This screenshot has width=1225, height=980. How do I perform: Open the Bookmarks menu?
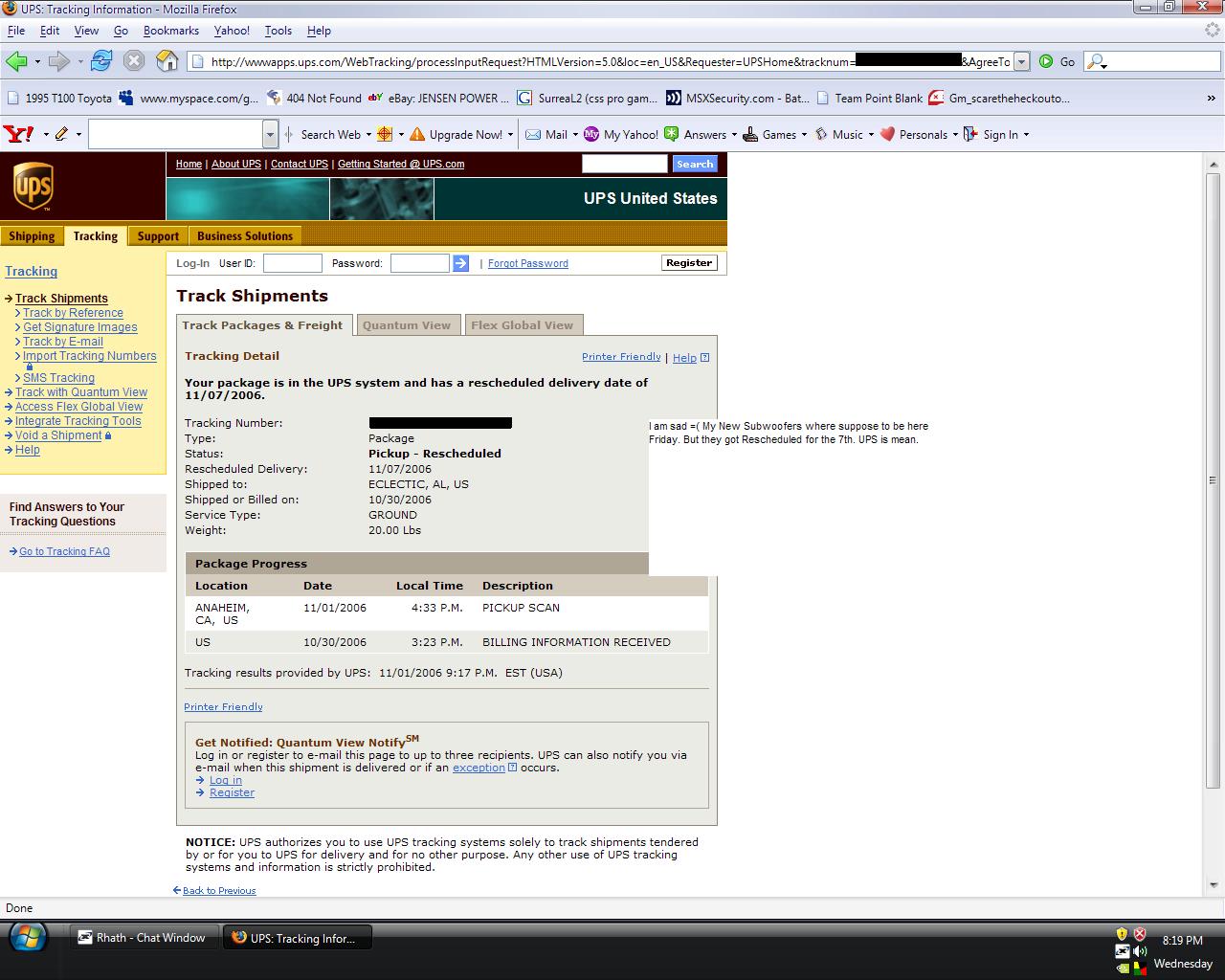(x=171, y=30)
